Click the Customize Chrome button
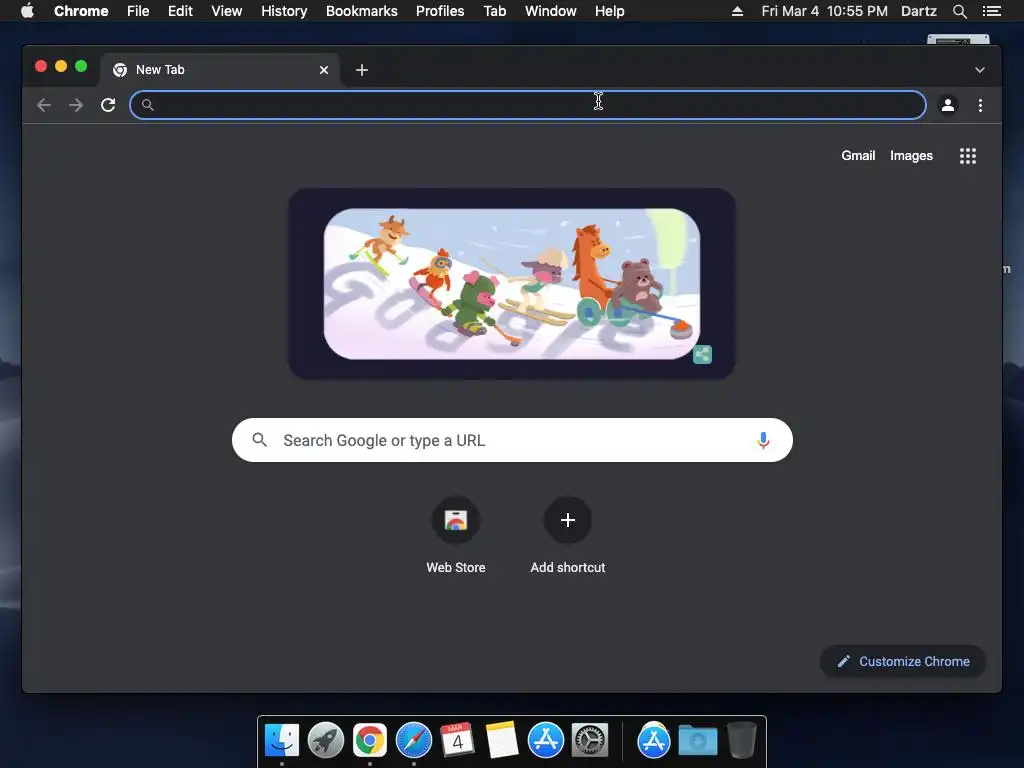The height and width of the screenshot is (768, 1024). click(x=903, y=662)
